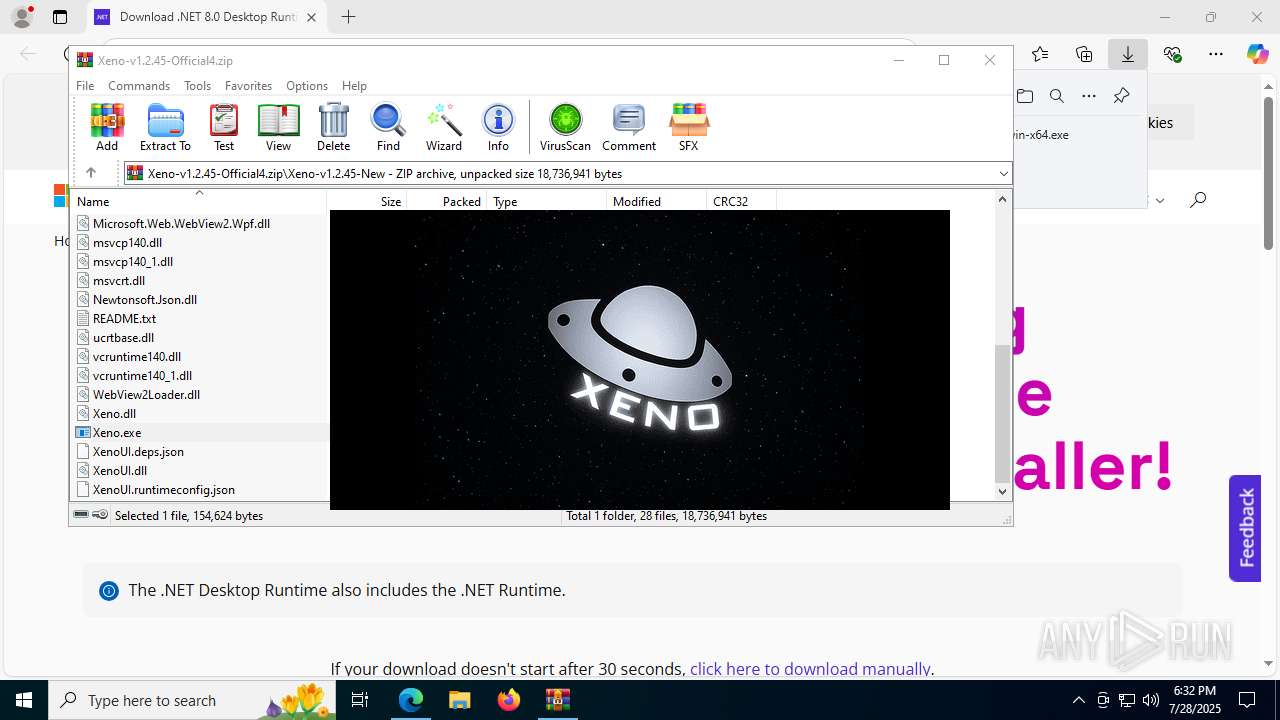1280x720 pixels.
Task: Pin the downloads panel
Action: (1121, 96)
